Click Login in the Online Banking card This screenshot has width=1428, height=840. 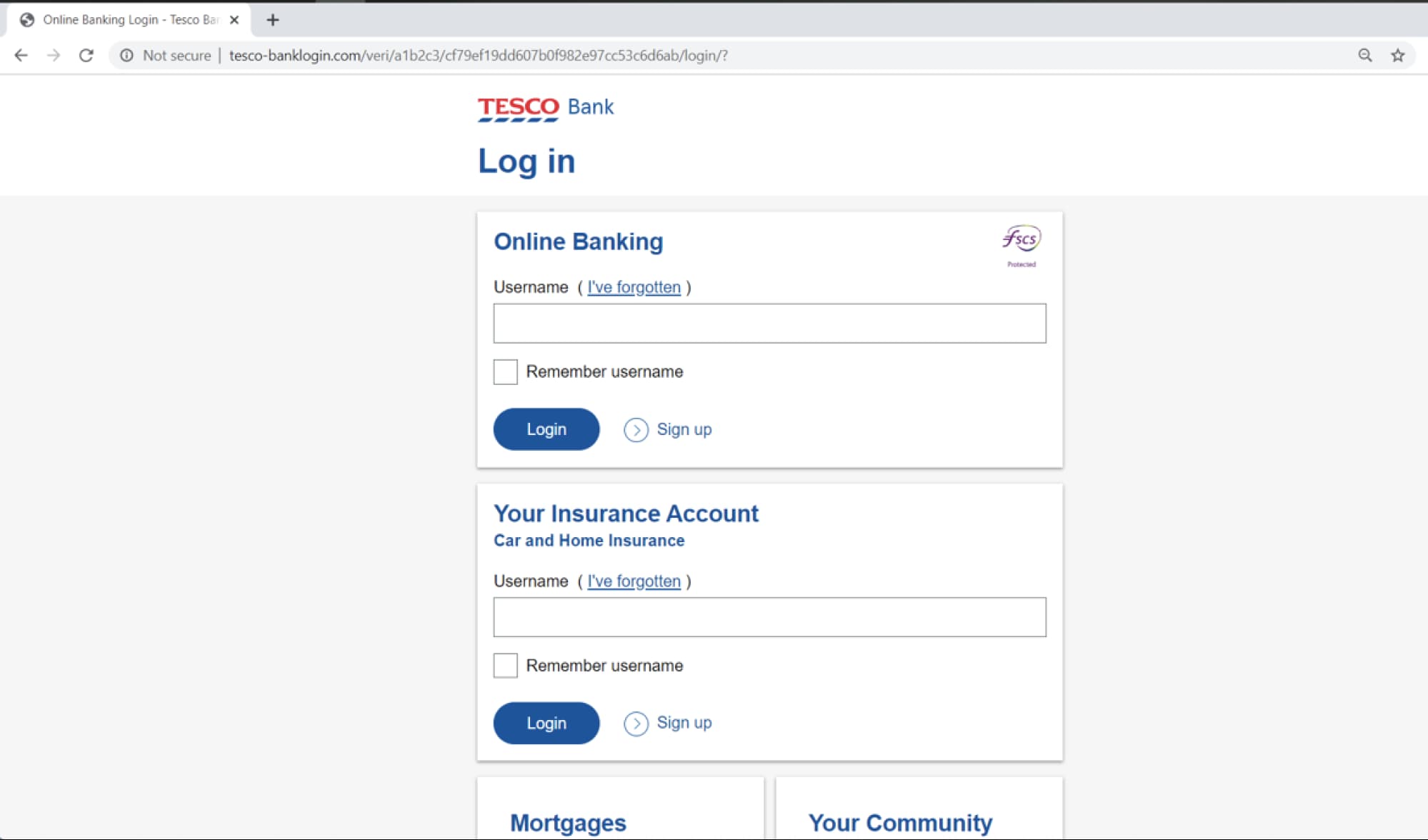546,429
